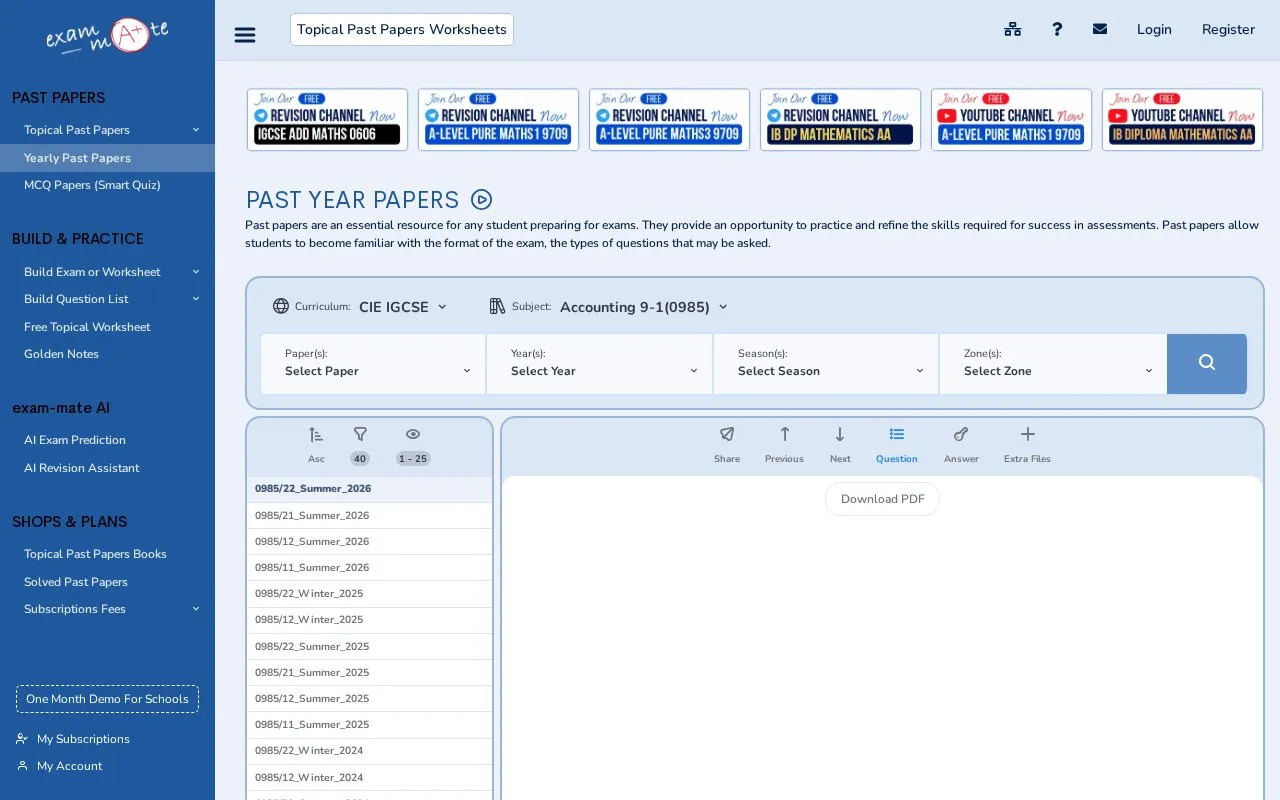Open the Select Season dropdown
The width and height of the screenshot is (1280, 800).
pos(827,363)
